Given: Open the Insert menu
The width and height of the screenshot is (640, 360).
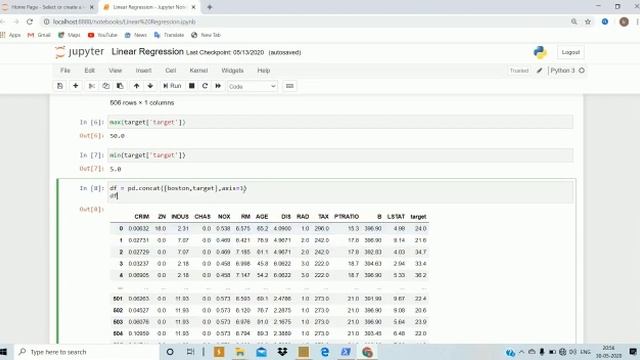Looking at the screenshot, I should (143, 71).
